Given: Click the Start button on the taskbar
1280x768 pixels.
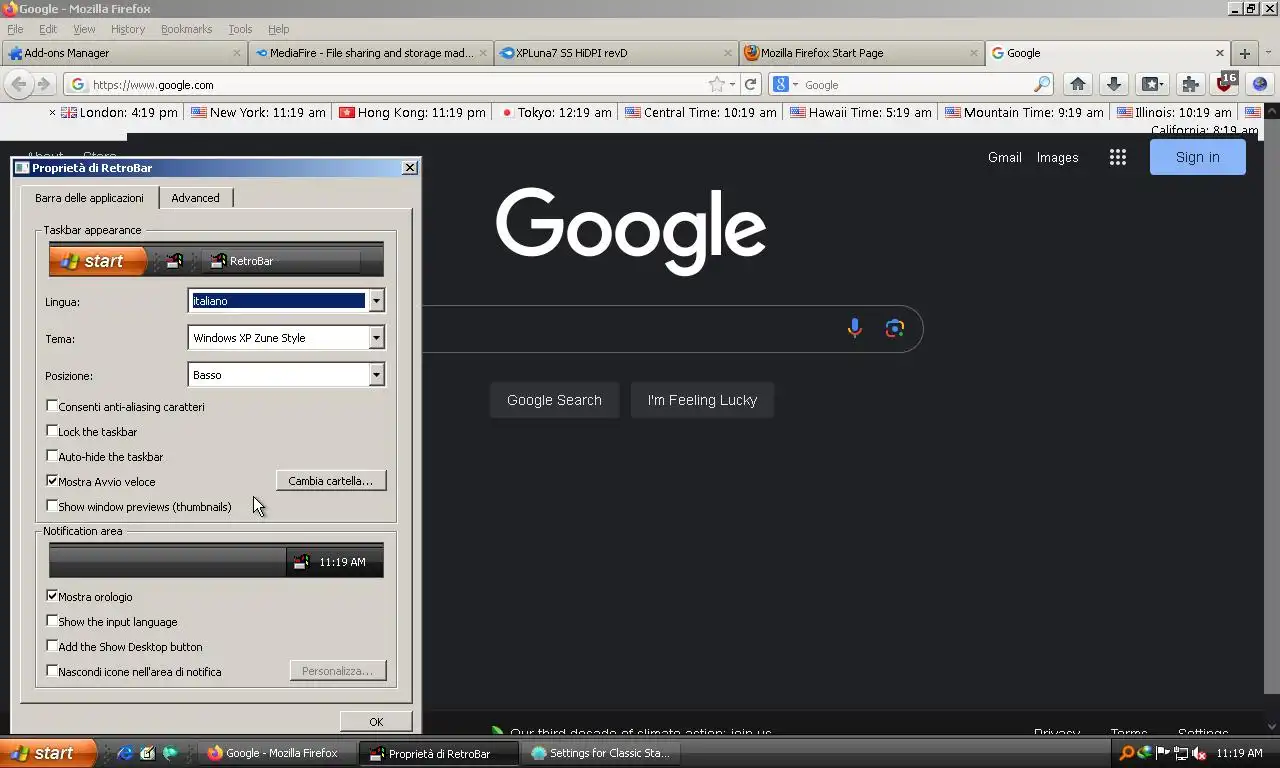Looking at the screenshot, I should click(x=49, y=753).
